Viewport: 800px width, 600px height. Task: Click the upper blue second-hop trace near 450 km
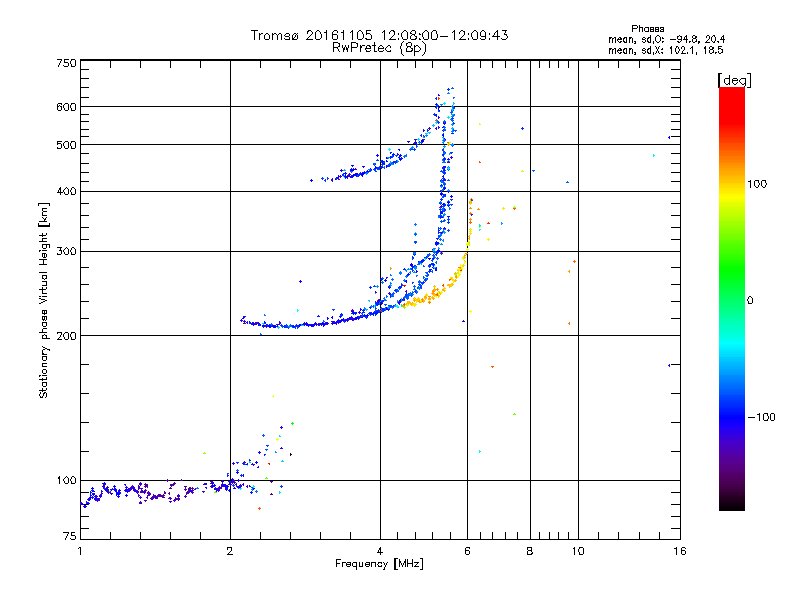tap(379, 165)
